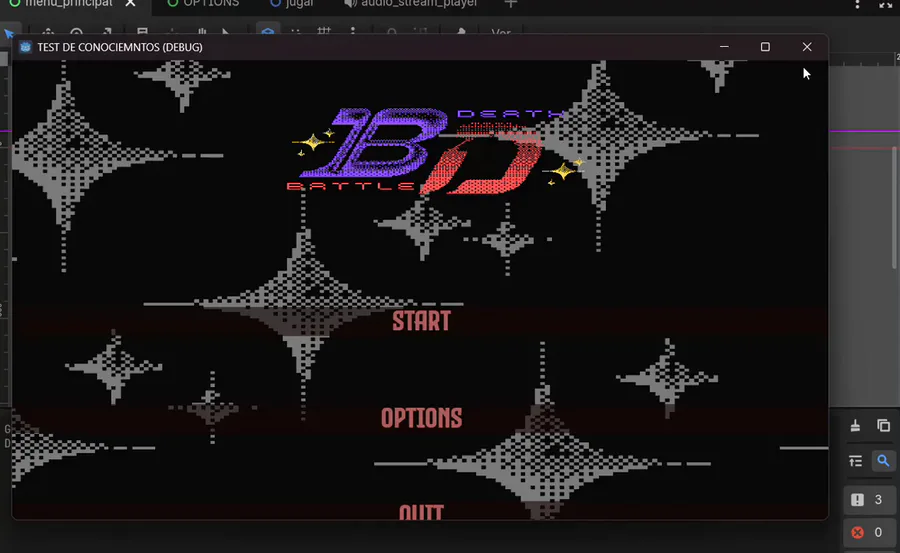Add a new scene tab with plus
This screenshot has height=553, width=900.
510,3
